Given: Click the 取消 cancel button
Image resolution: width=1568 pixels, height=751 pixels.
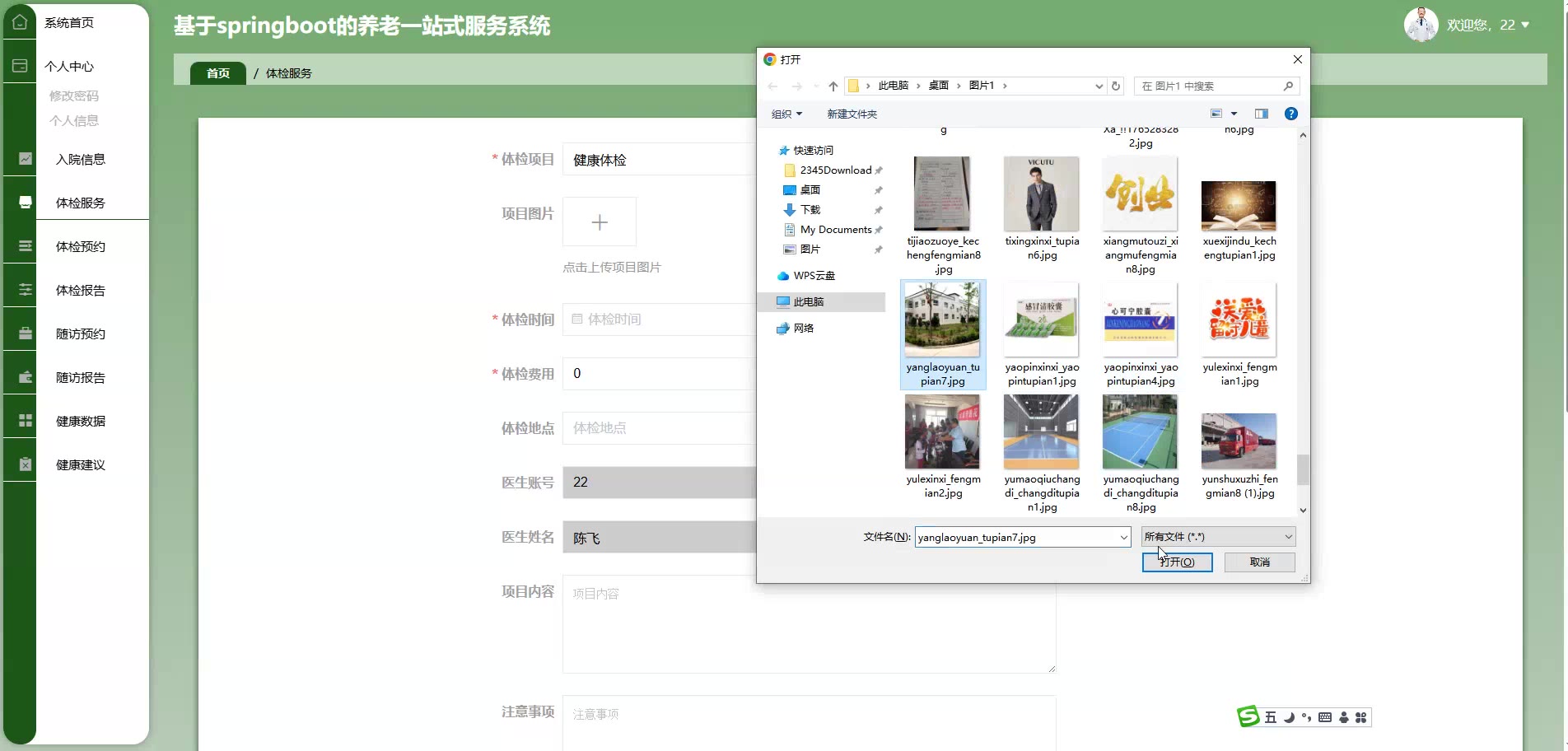Looking at the screenshot, I should pos(1259,562).
